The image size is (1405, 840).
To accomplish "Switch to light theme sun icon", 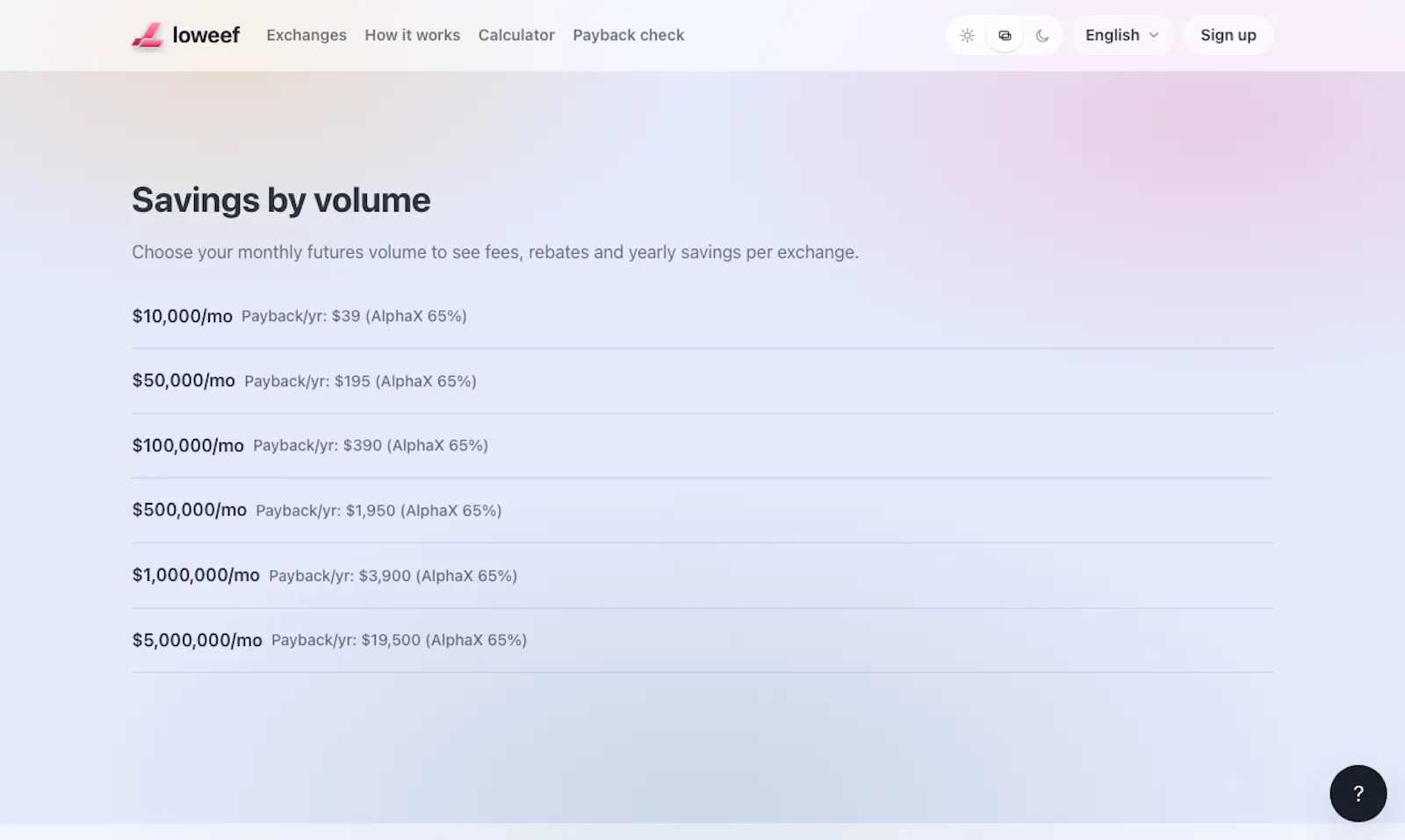I will click(x=967, y=35).
